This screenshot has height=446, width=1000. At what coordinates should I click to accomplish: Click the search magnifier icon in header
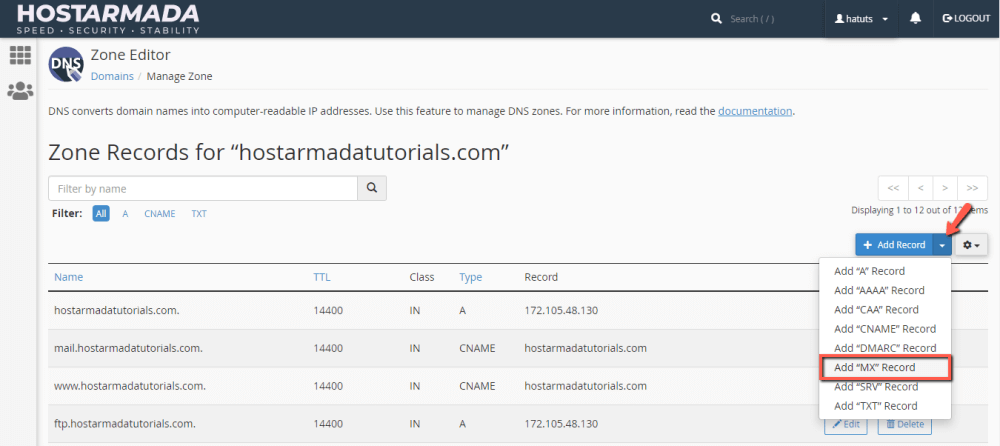tap(716, 19)
